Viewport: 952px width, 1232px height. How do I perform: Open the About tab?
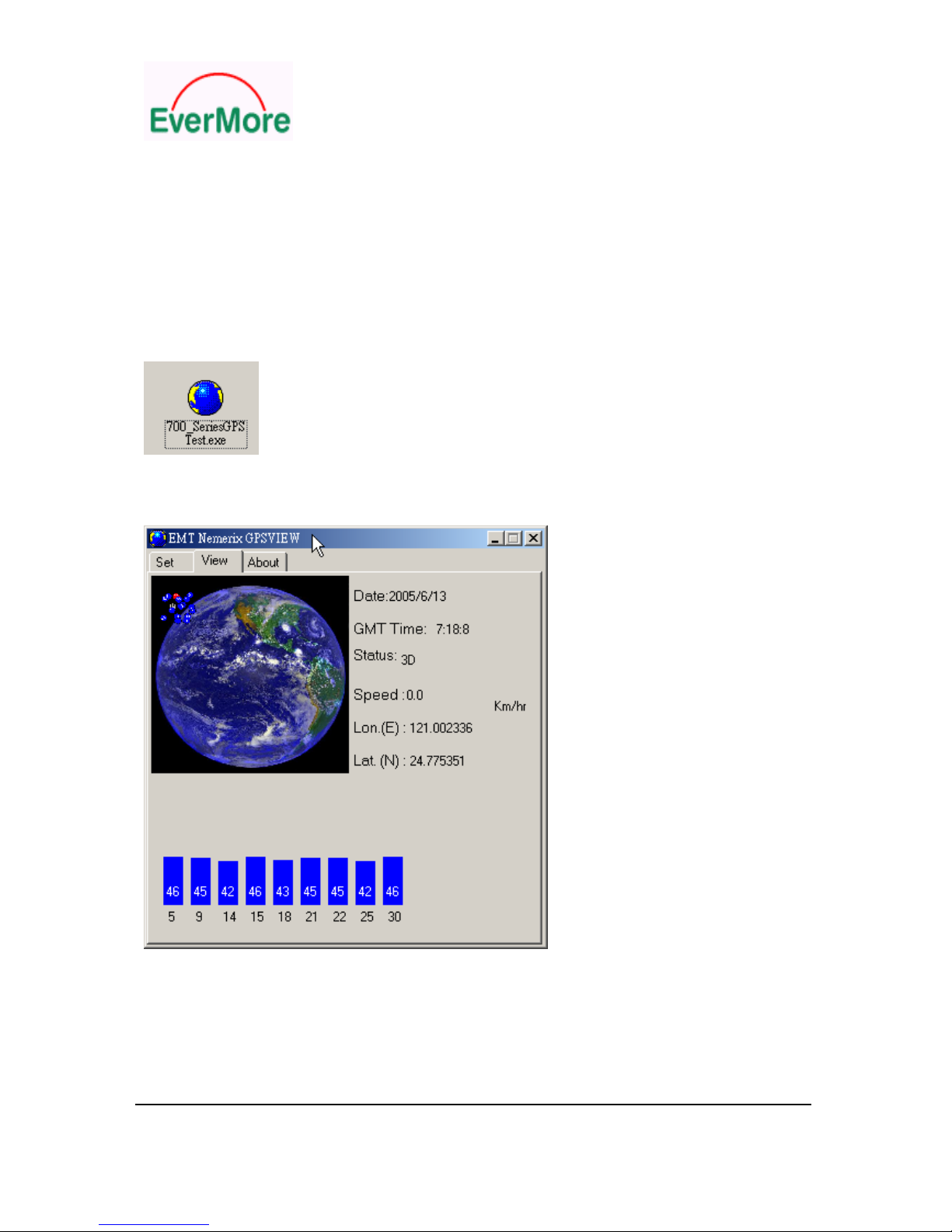point(263,562)
